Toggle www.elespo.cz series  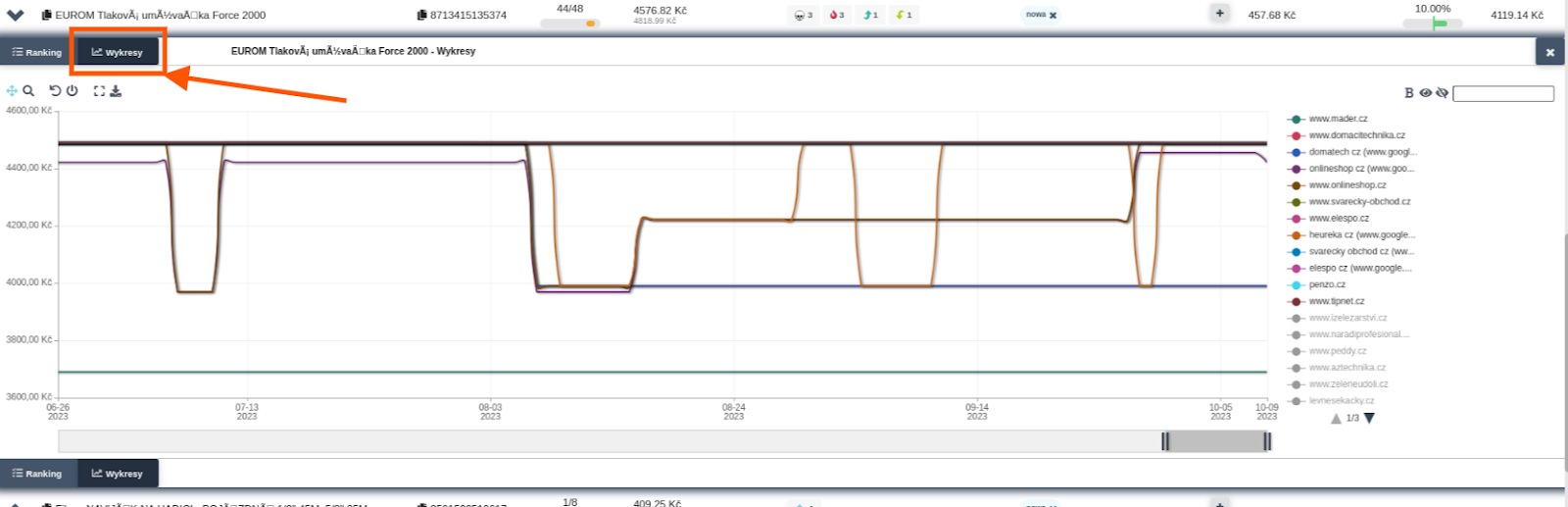1329,219
